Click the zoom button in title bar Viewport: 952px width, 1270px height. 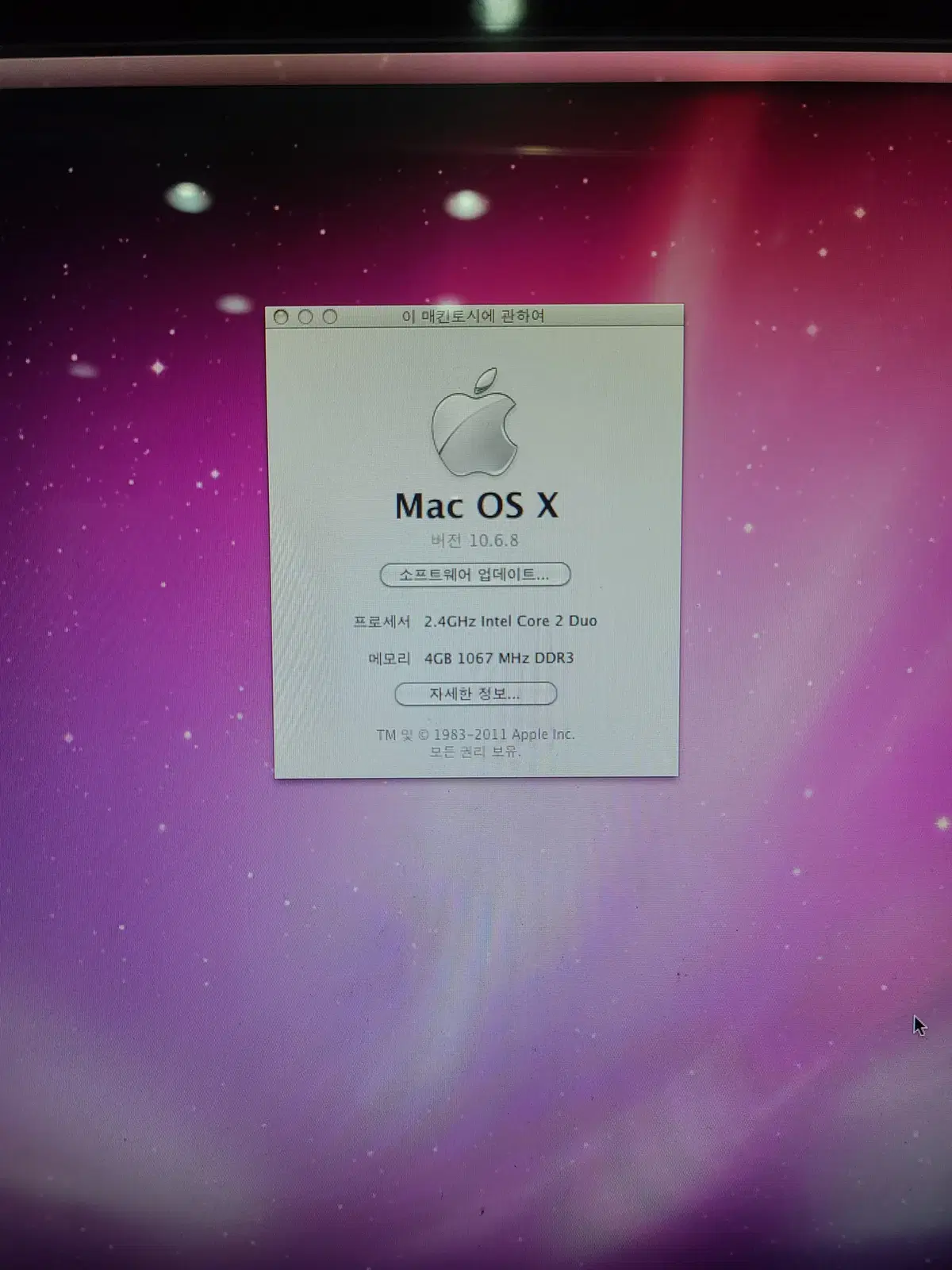pos(330,317)
